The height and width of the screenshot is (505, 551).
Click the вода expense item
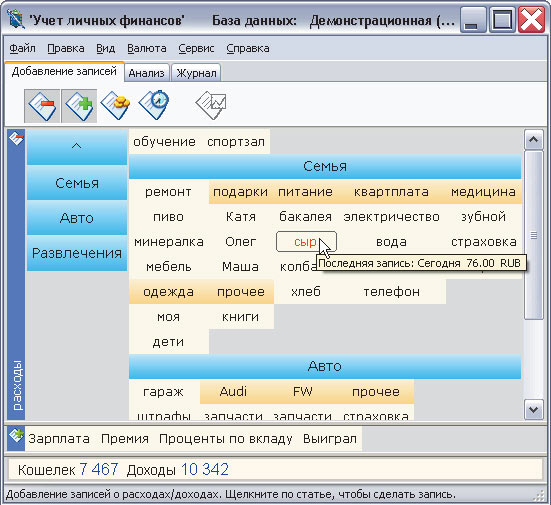(391, 242)
